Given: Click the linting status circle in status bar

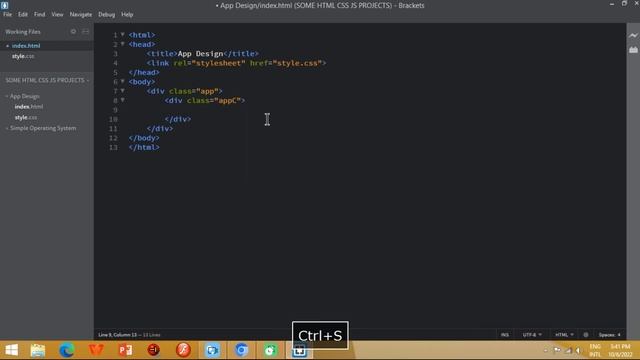Looking at the screenshot, I should tap(586, 335).
